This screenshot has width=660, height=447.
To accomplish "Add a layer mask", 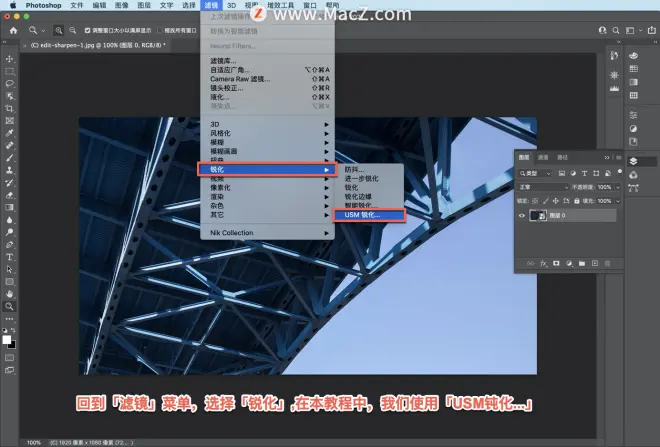I will [x=556, y=263].
